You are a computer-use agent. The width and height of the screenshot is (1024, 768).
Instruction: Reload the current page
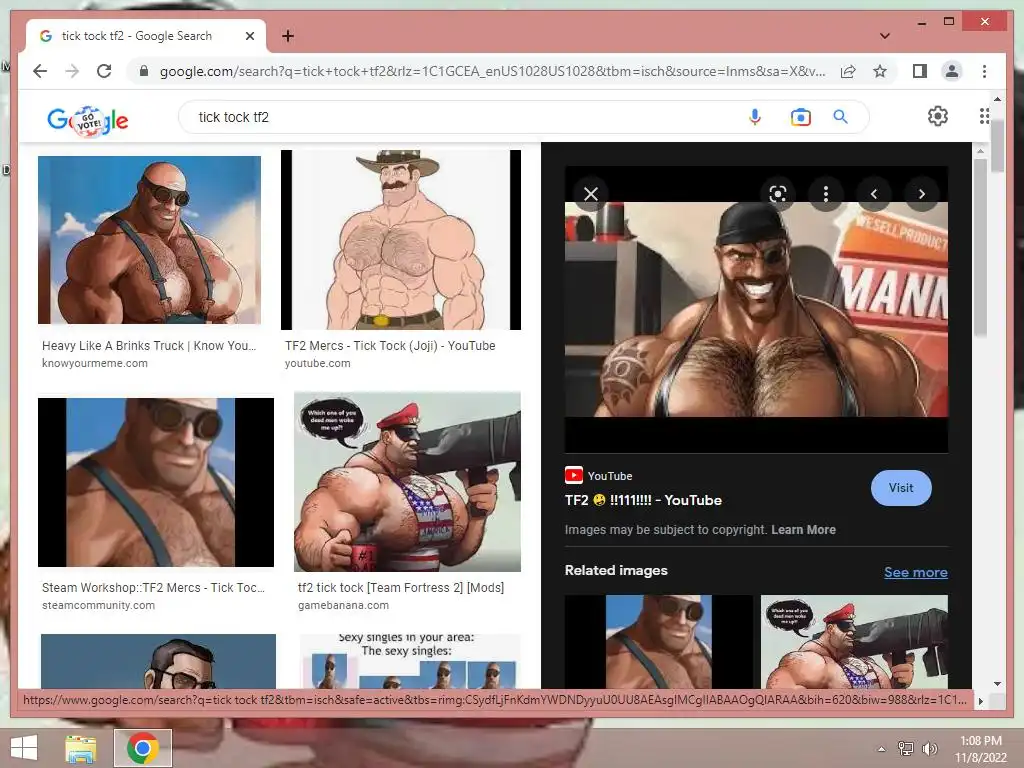tap(104, 71)
